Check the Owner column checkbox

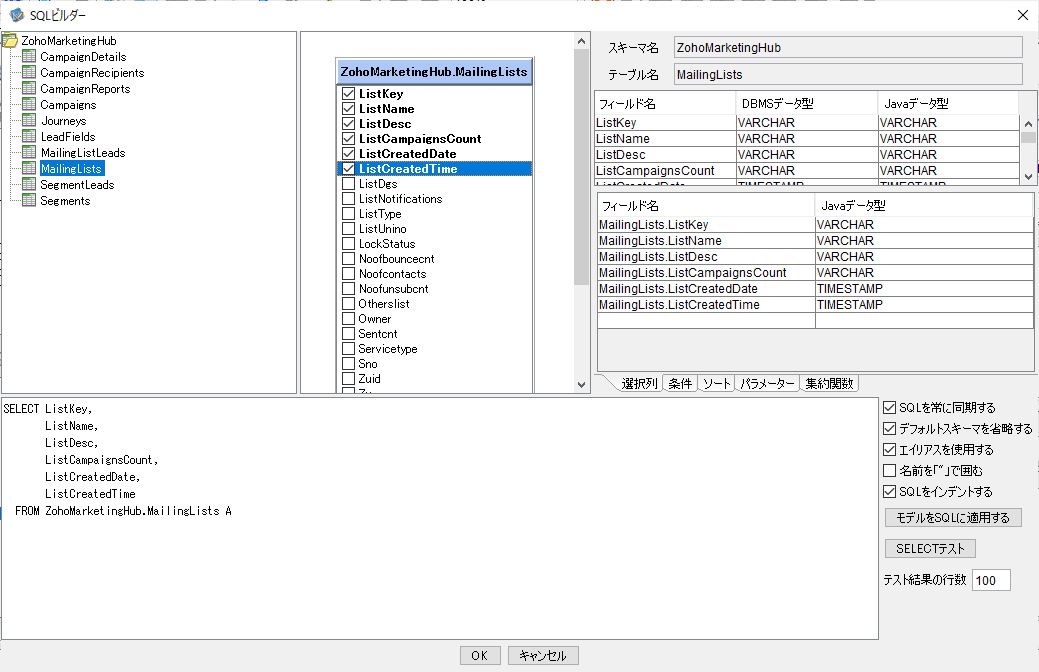[349, 319]
